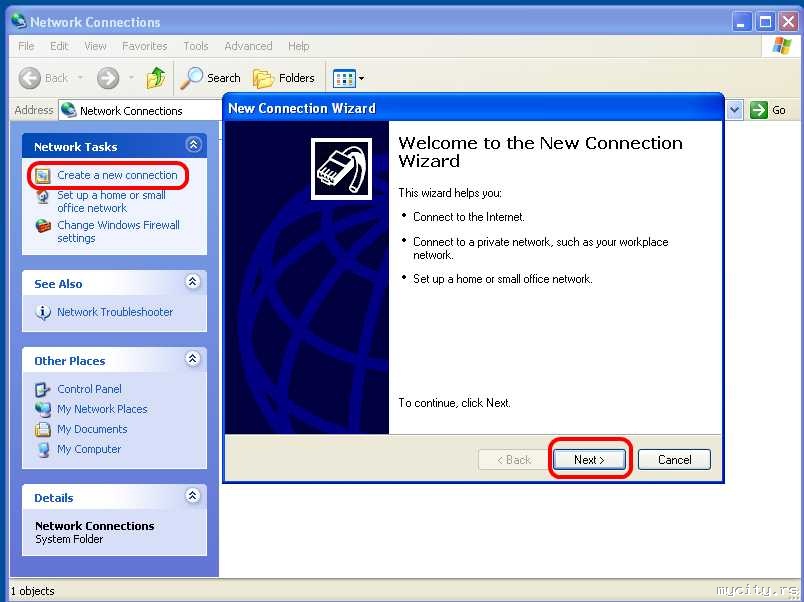The width and height of the screenshot is (804, 602).
Task: Open the Advanced menu
Action: tap(248, 46)
